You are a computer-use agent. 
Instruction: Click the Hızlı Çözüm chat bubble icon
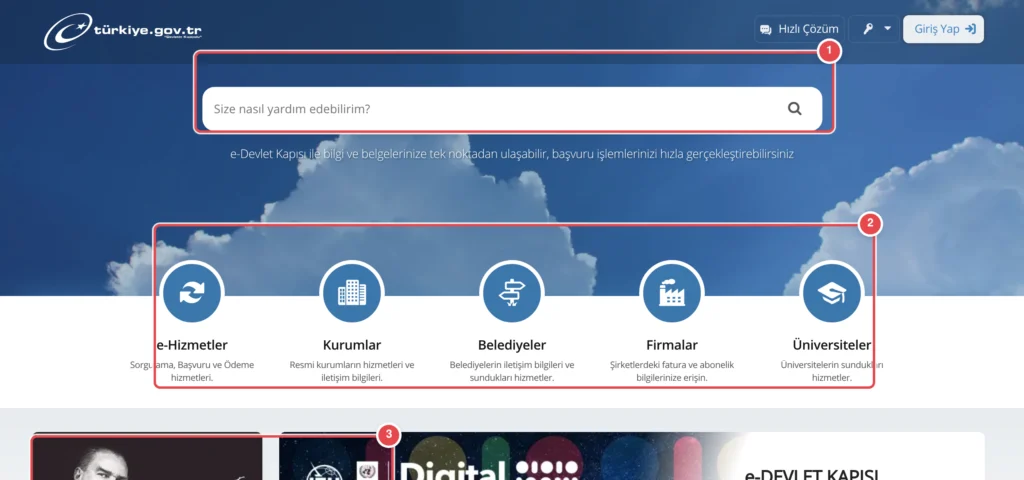[766, 29]
